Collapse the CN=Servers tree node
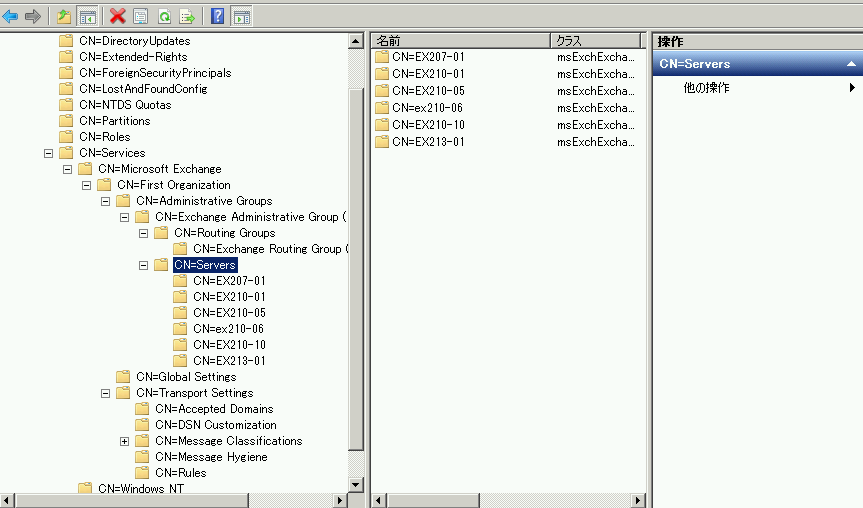This screenshot has height=508, width=863. pyautogui.click(x=143, y=265)
